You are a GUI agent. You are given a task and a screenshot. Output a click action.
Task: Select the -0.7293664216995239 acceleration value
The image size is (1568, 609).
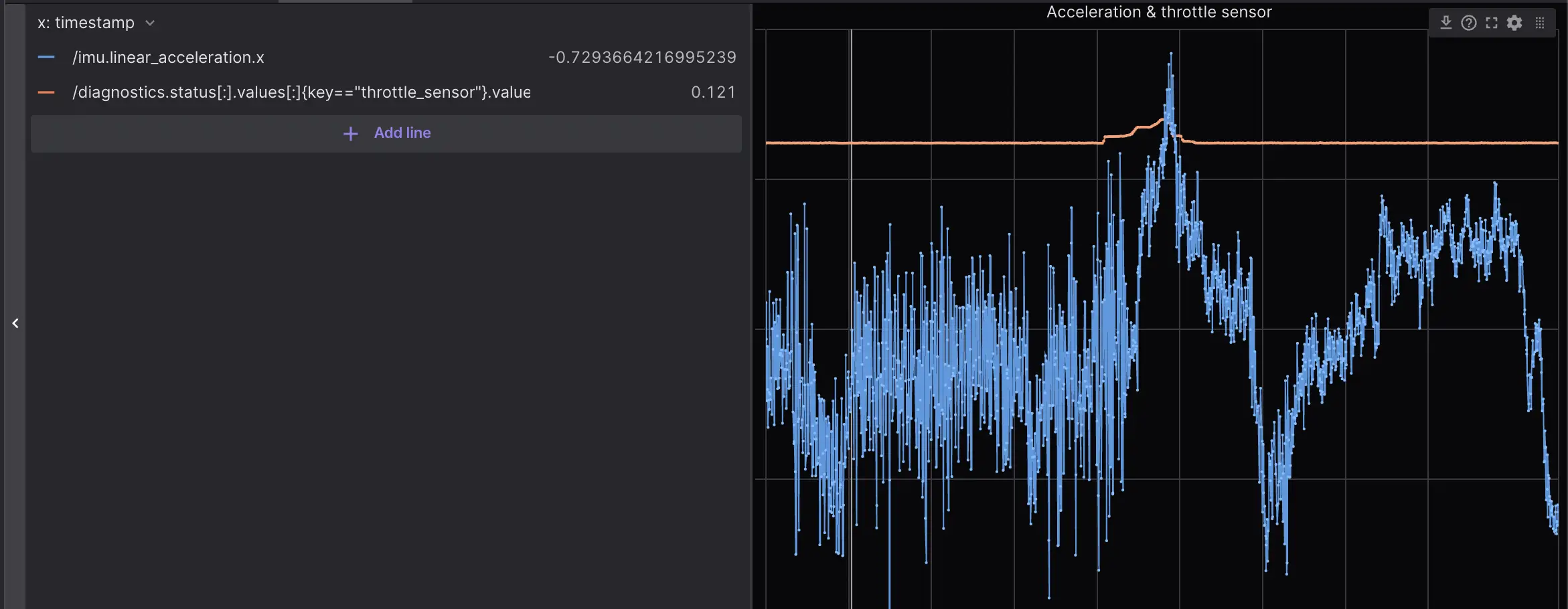641,58
